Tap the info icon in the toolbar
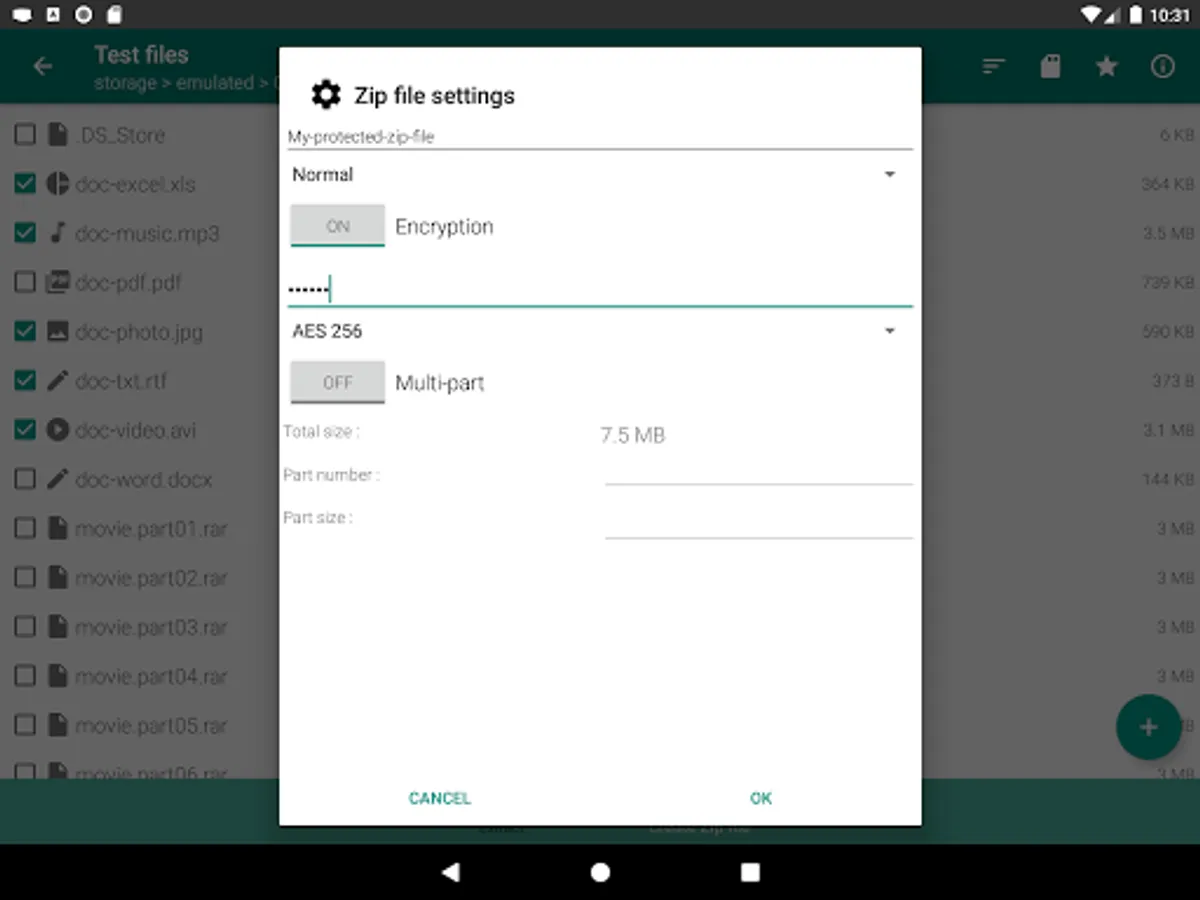 point(1162,67)
